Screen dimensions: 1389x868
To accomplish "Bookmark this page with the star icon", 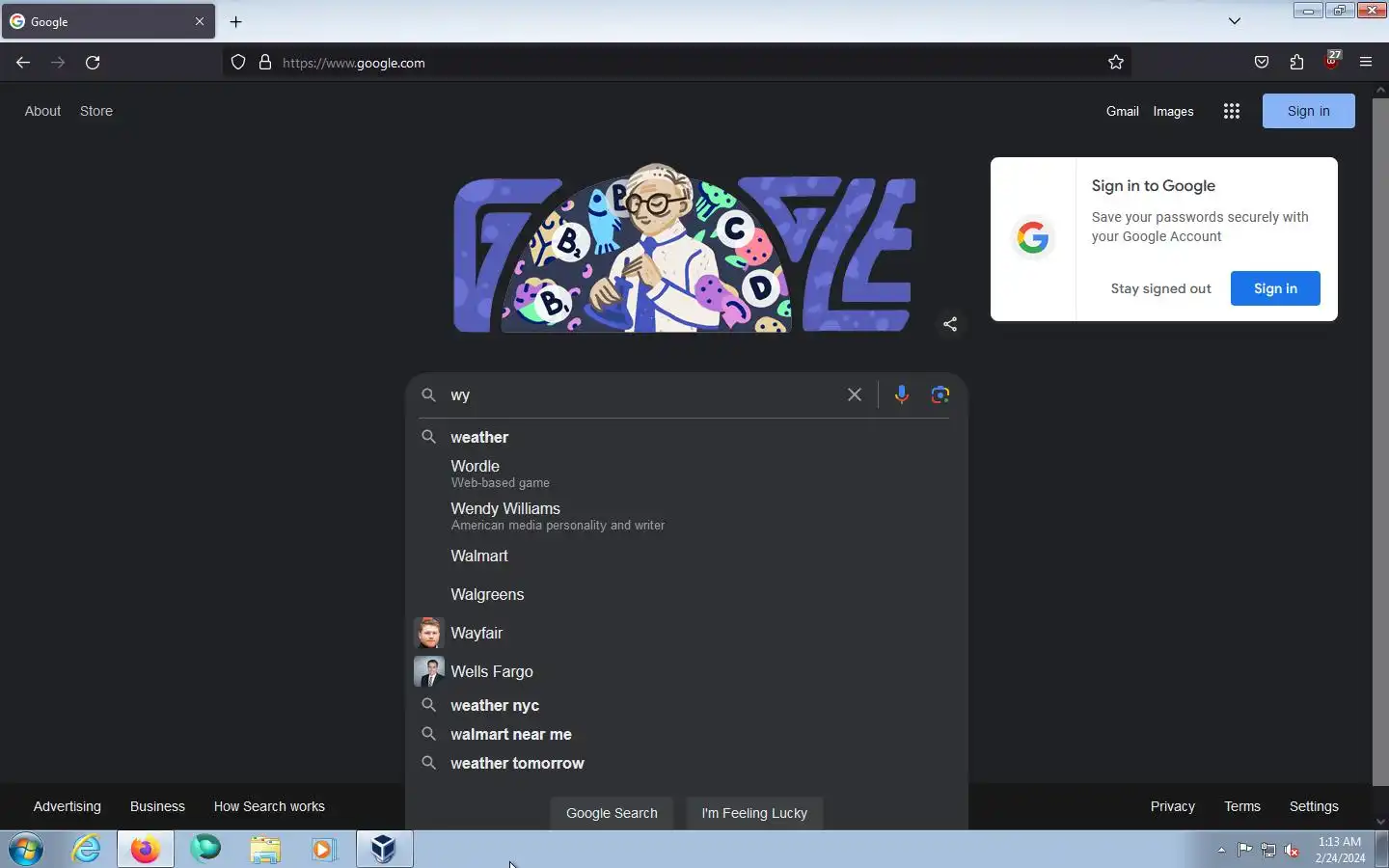I will click(x=1116, y=63).
